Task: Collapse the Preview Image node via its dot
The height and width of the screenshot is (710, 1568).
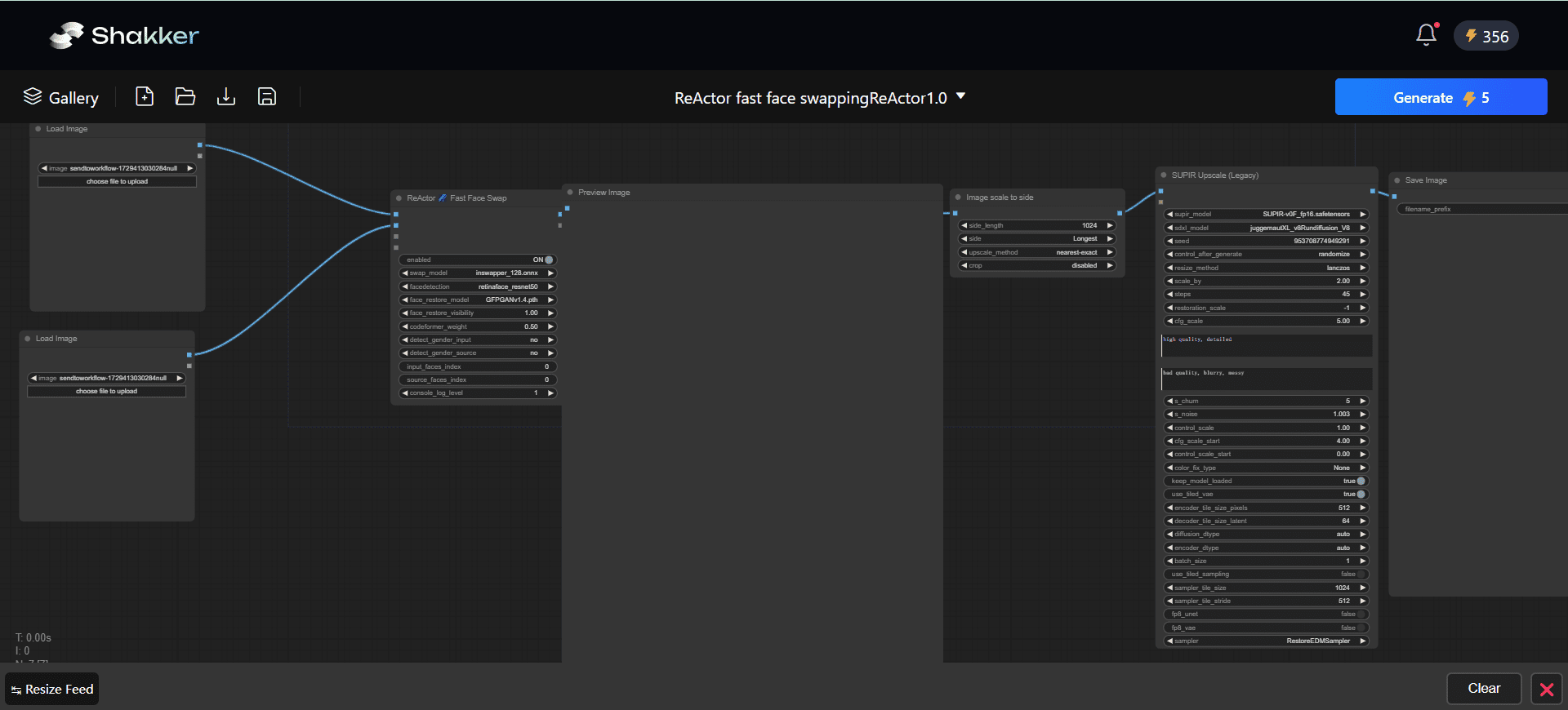Action: click(570, 193)
